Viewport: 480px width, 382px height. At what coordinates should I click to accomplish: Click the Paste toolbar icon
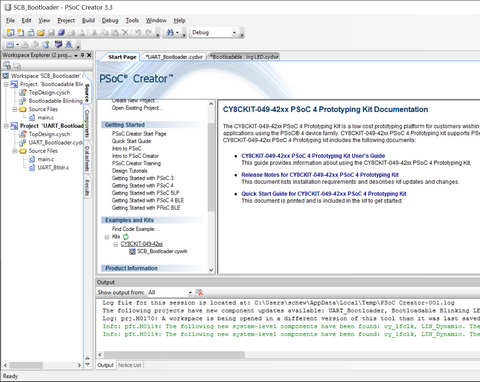pyautogui.click(x=115, y=33)
